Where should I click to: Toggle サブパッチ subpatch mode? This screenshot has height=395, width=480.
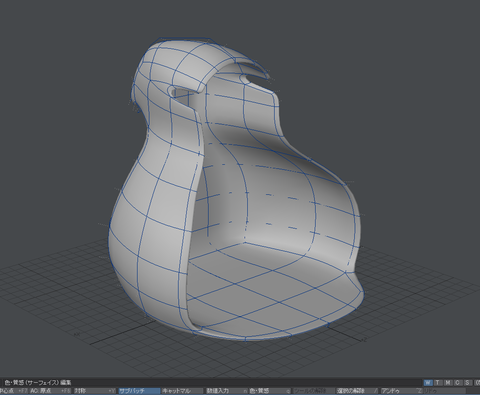click(139, 391)
